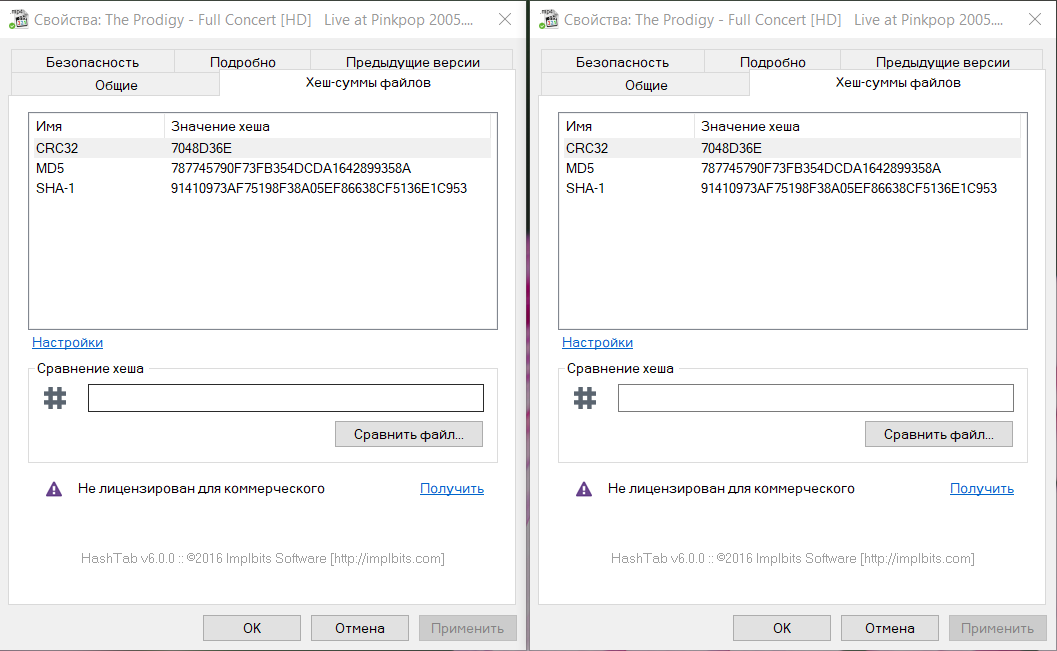Viewport: 1057px width, 651px height.
Task: Open the Безопасность tab in right window
Action: click(622, 62)
